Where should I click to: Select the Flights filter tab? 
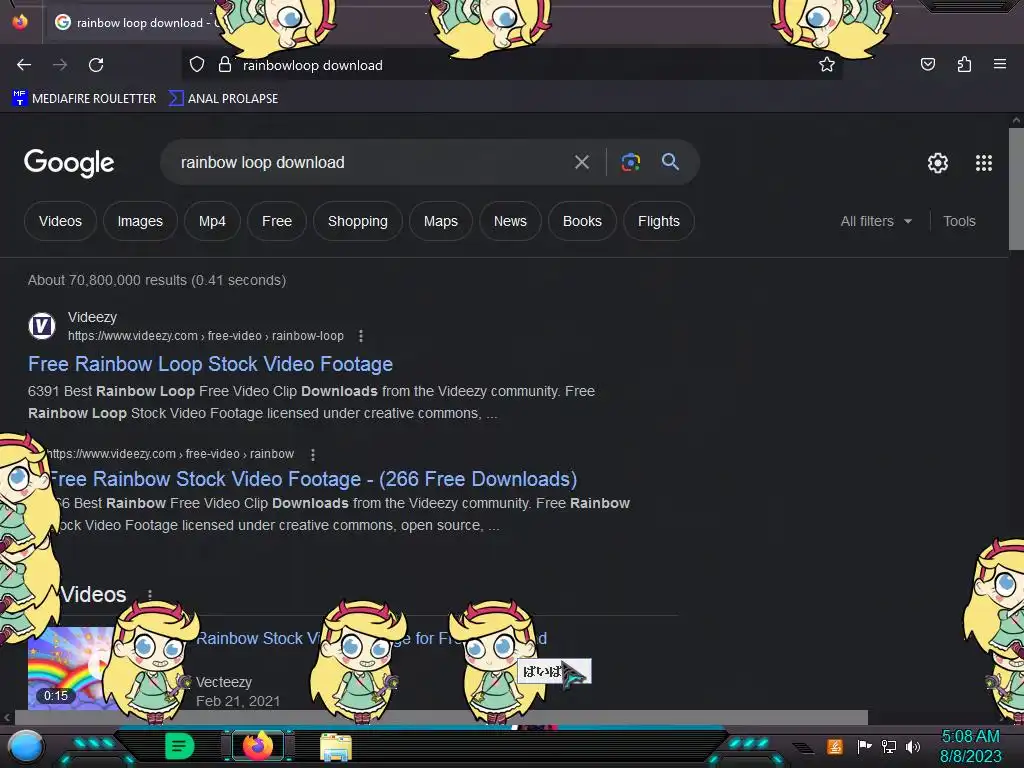click(658, 221)
